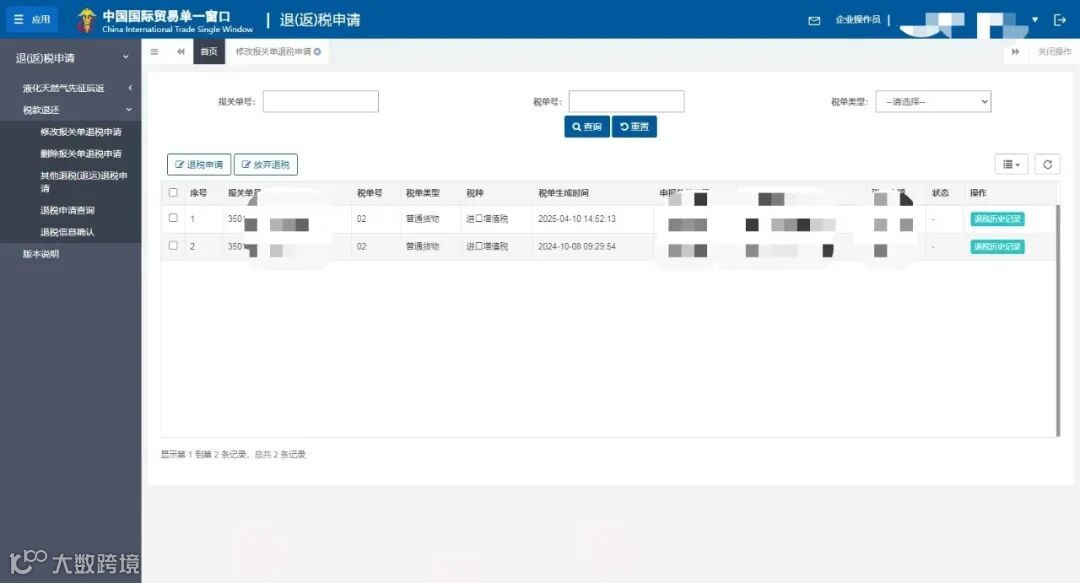This screenshot has height=583, width=1080.
Task: Click the 税单类型 column header
Action: [422, 193]
